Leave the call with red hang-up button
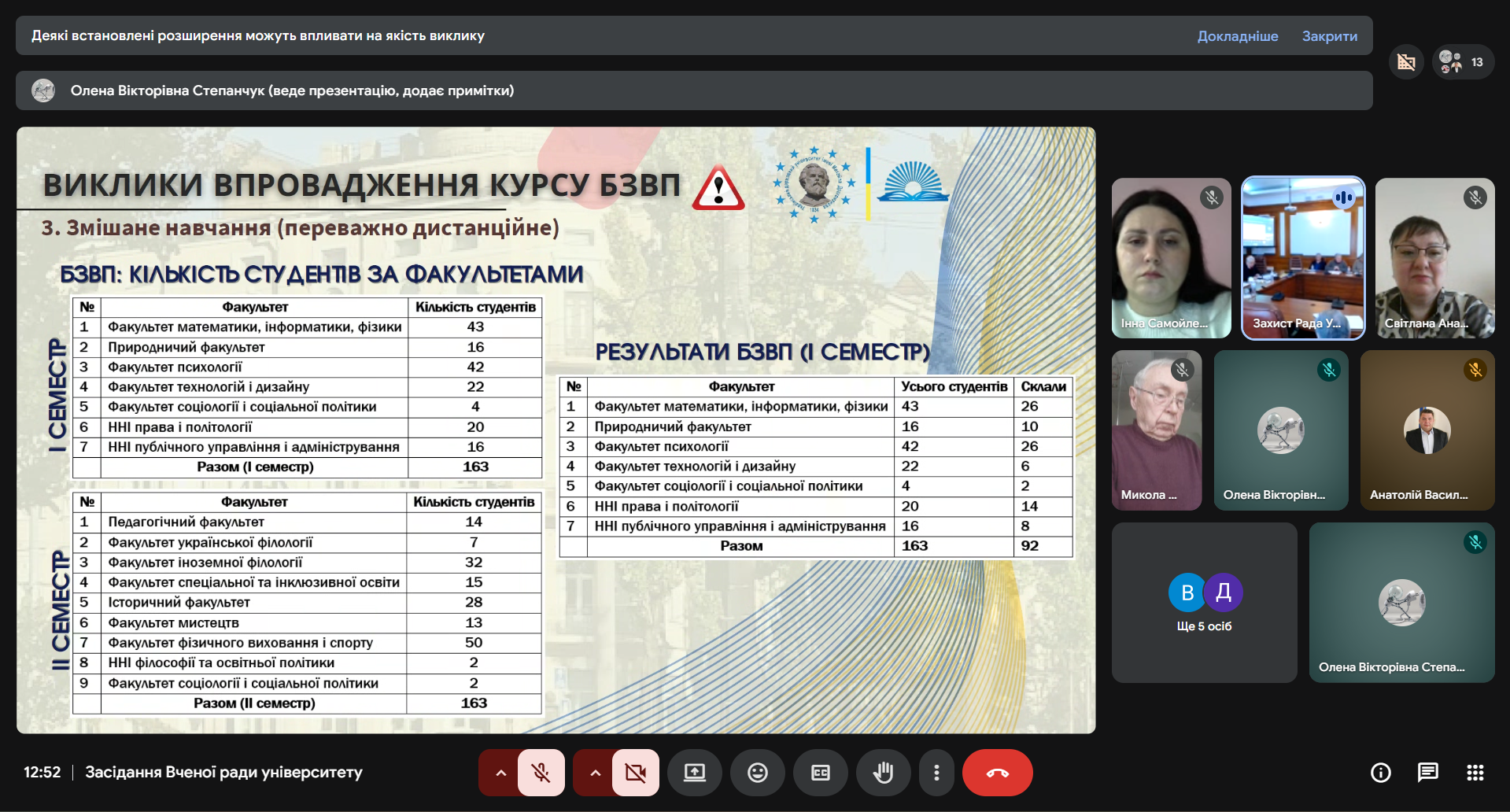 point(997,772)
